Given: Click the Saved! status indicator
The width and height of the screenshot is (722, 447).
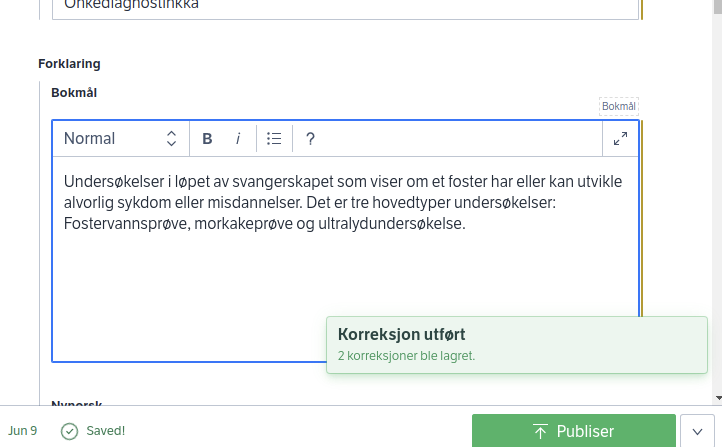Looking at the screenshot, I should pyautogui.click(x=93, y=431).
